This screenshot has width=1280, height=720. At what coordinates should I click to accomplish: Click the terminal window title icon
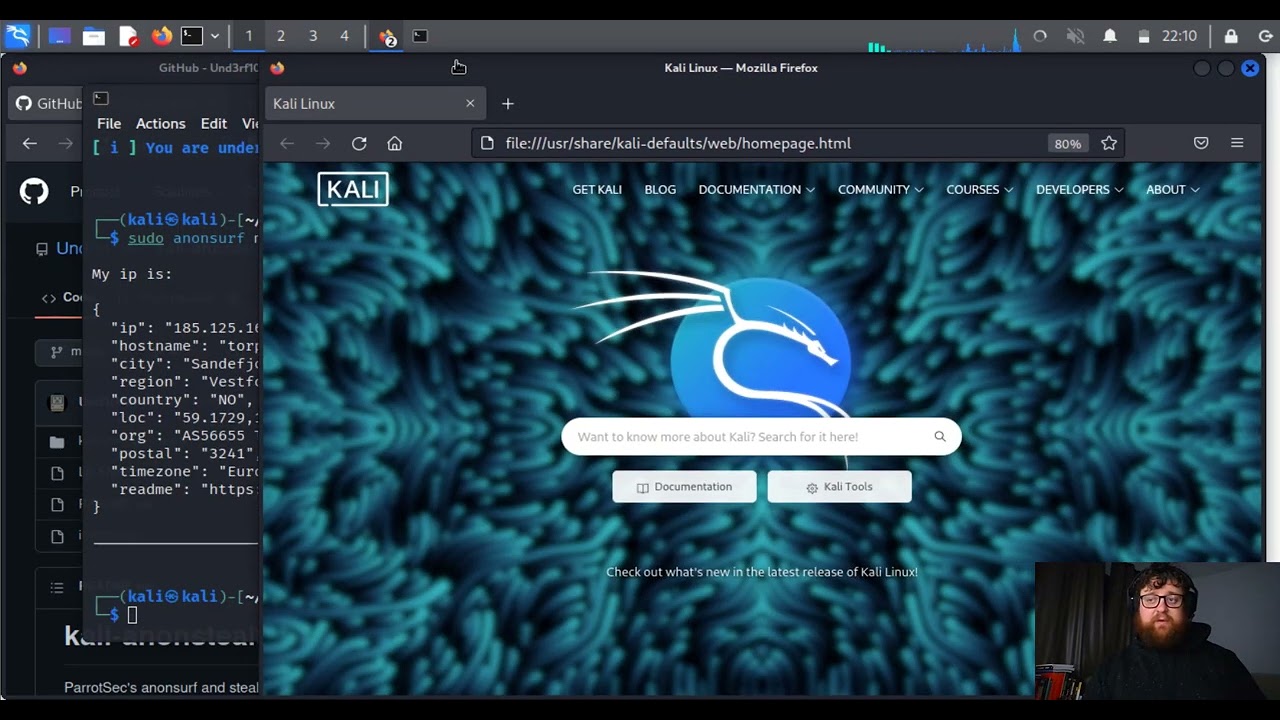tap(100, 98)
